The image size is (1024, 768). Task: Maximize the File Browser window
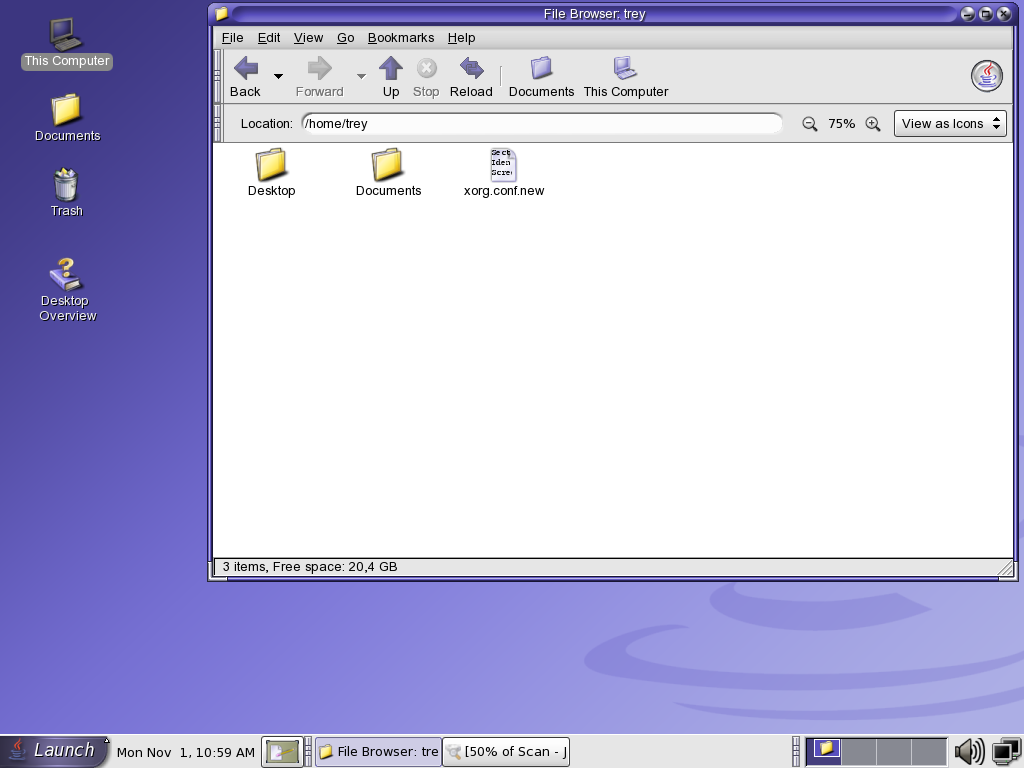click(x=986, y=14)
